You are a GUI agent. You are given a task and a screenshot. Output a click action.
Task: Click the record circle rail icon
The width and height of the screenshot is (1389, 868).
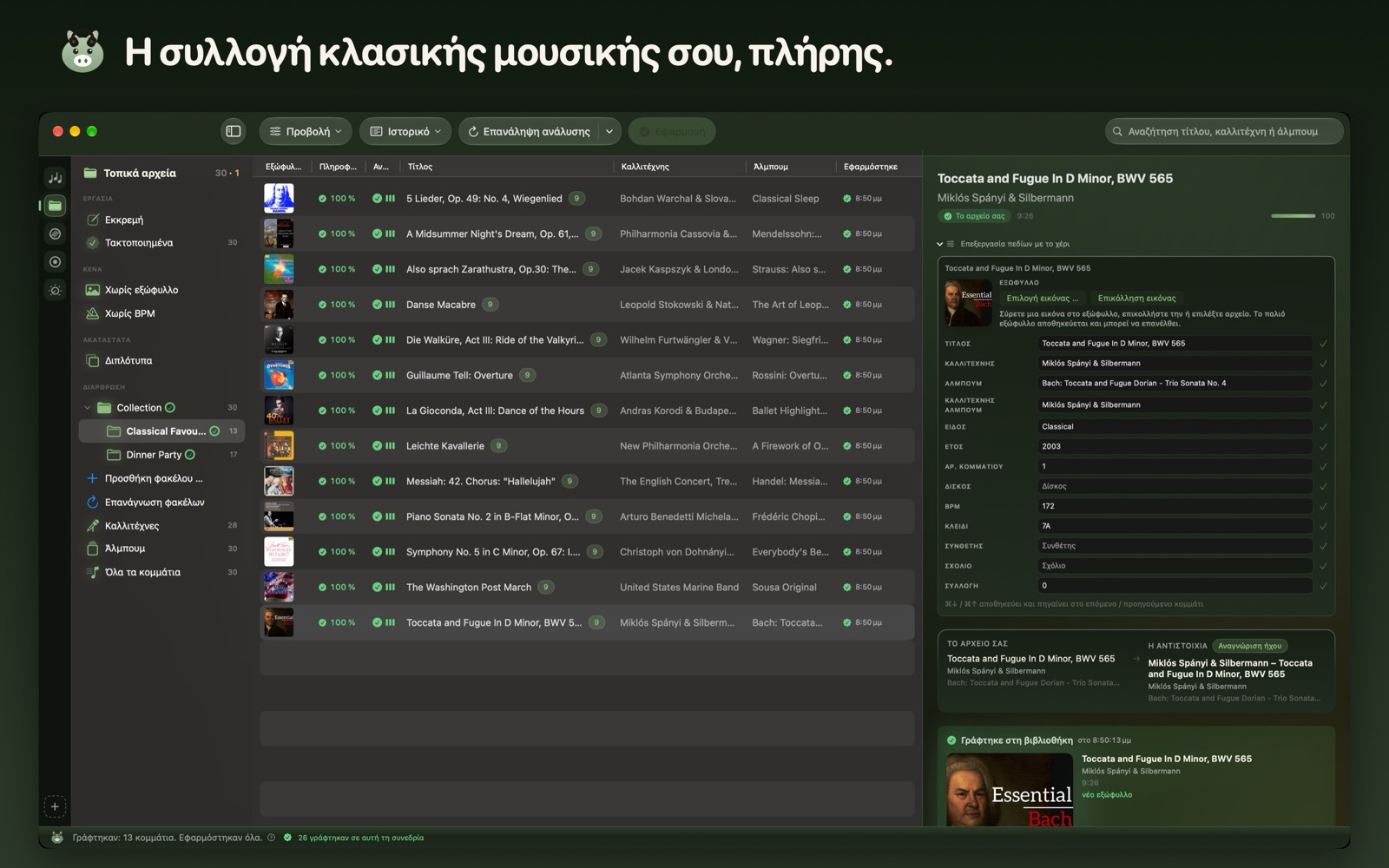55,262
